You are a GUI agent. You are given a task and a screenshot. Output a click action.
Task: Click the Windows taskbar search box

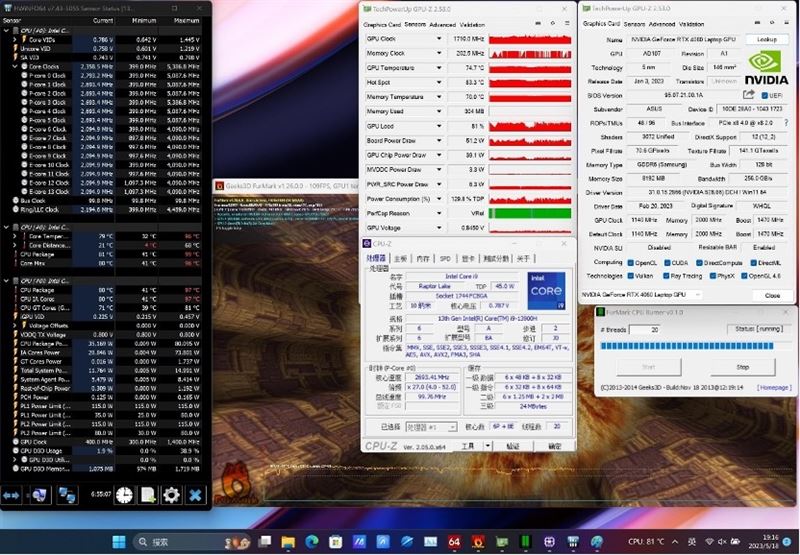tap(191, 542)
